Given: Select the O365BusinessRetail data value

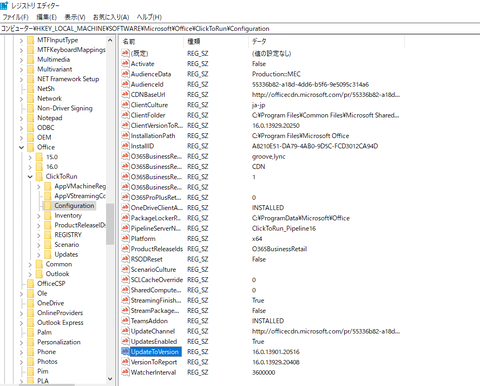Looking at the screenshot, I should tap(279, 249).
